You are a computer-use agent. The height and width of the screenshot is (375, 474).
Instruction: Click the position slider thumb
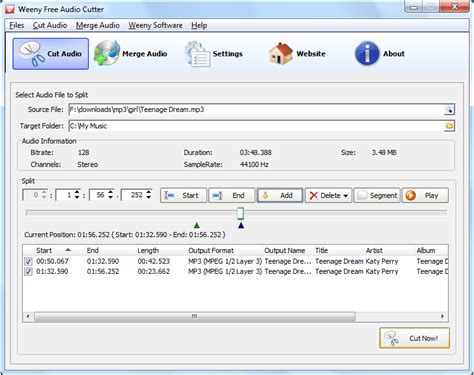pos(240,213)
